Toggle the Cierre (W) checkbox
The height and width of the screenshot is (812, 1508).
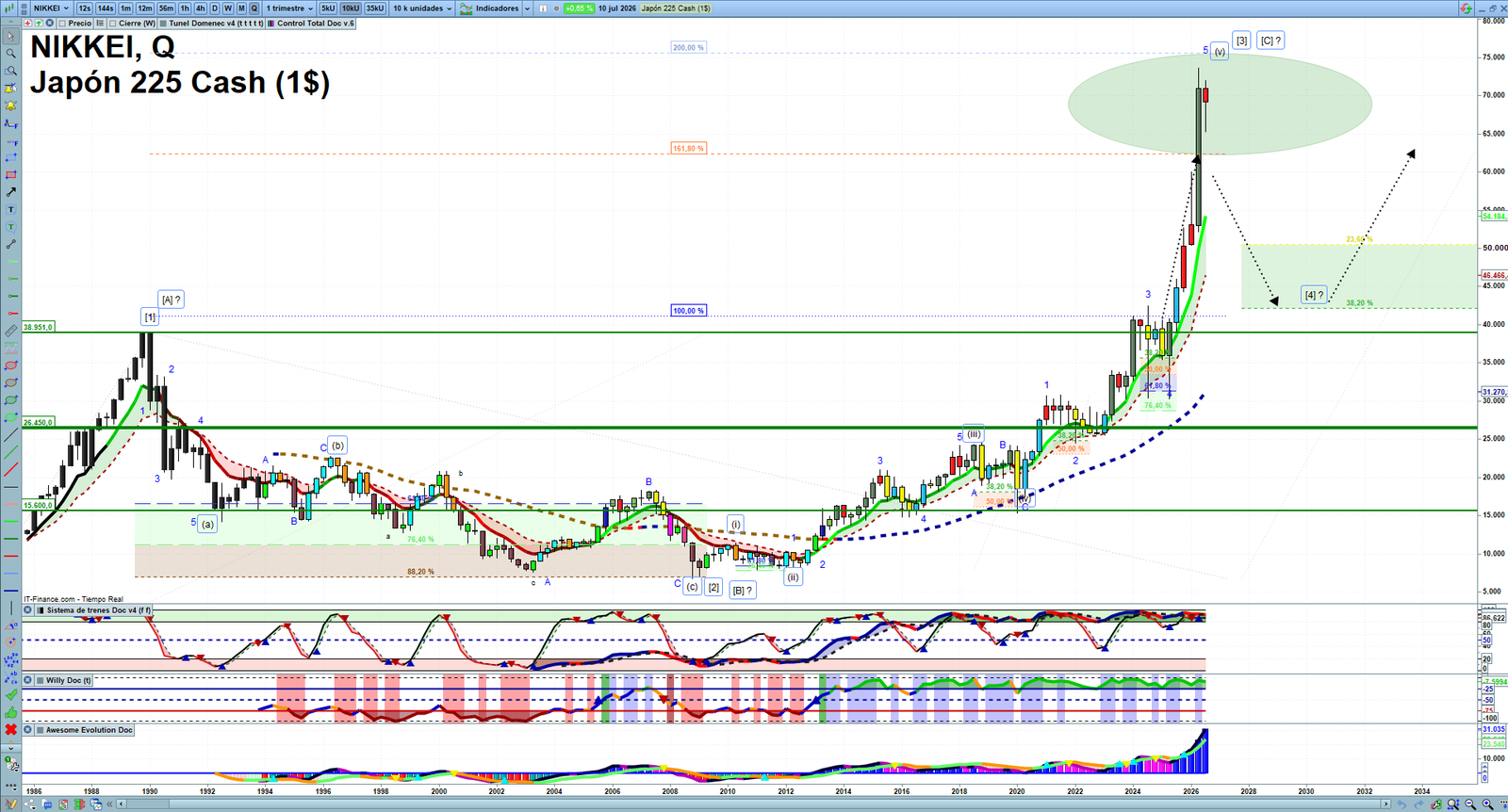click(x=114, y=24)
